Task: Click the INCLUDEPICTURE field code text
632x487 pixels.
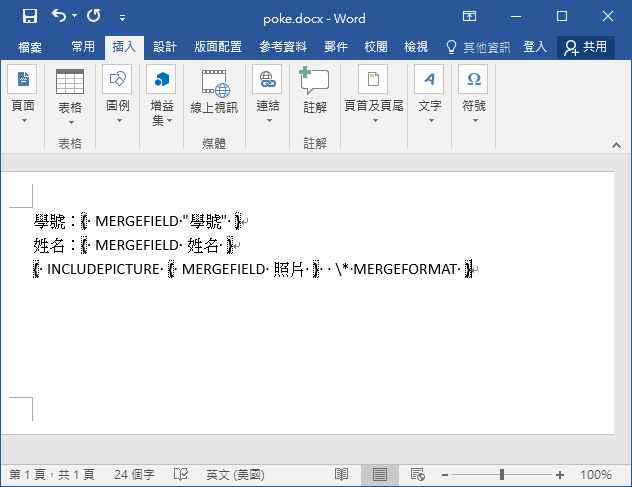Action: [x=103, y=269]
